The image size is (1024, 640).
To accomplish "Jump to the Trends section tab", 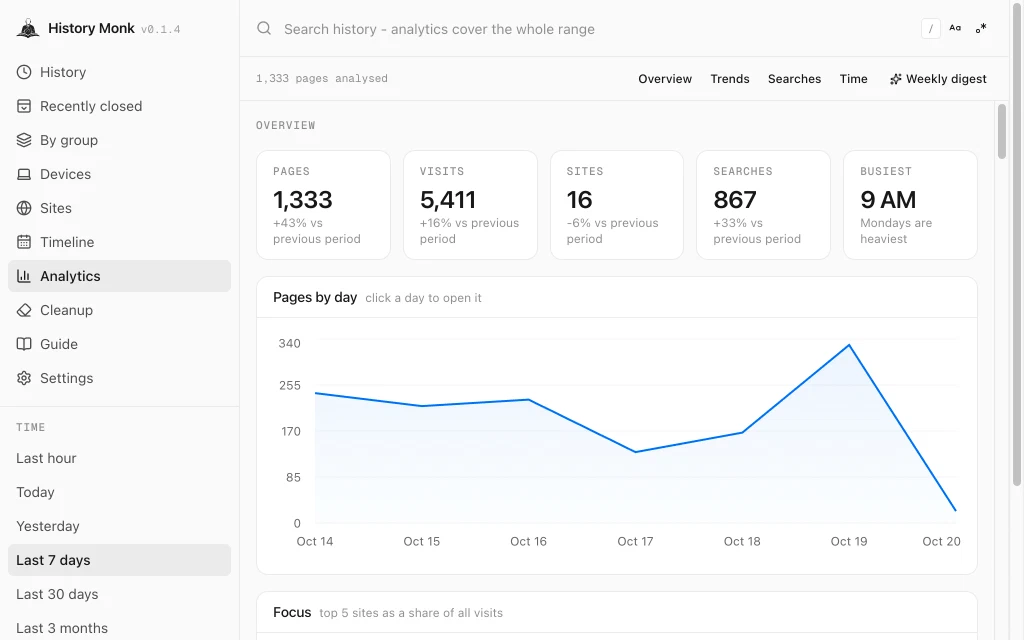I will pyautogui.click(x=729, y=79).
